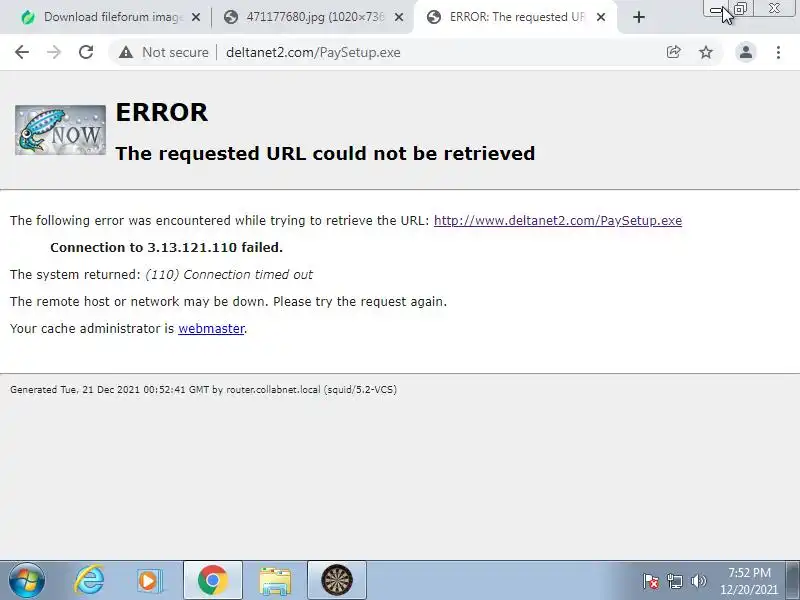Reload the current page
The height and width of the screenshot is (600, 800).
tap(86, 52)
